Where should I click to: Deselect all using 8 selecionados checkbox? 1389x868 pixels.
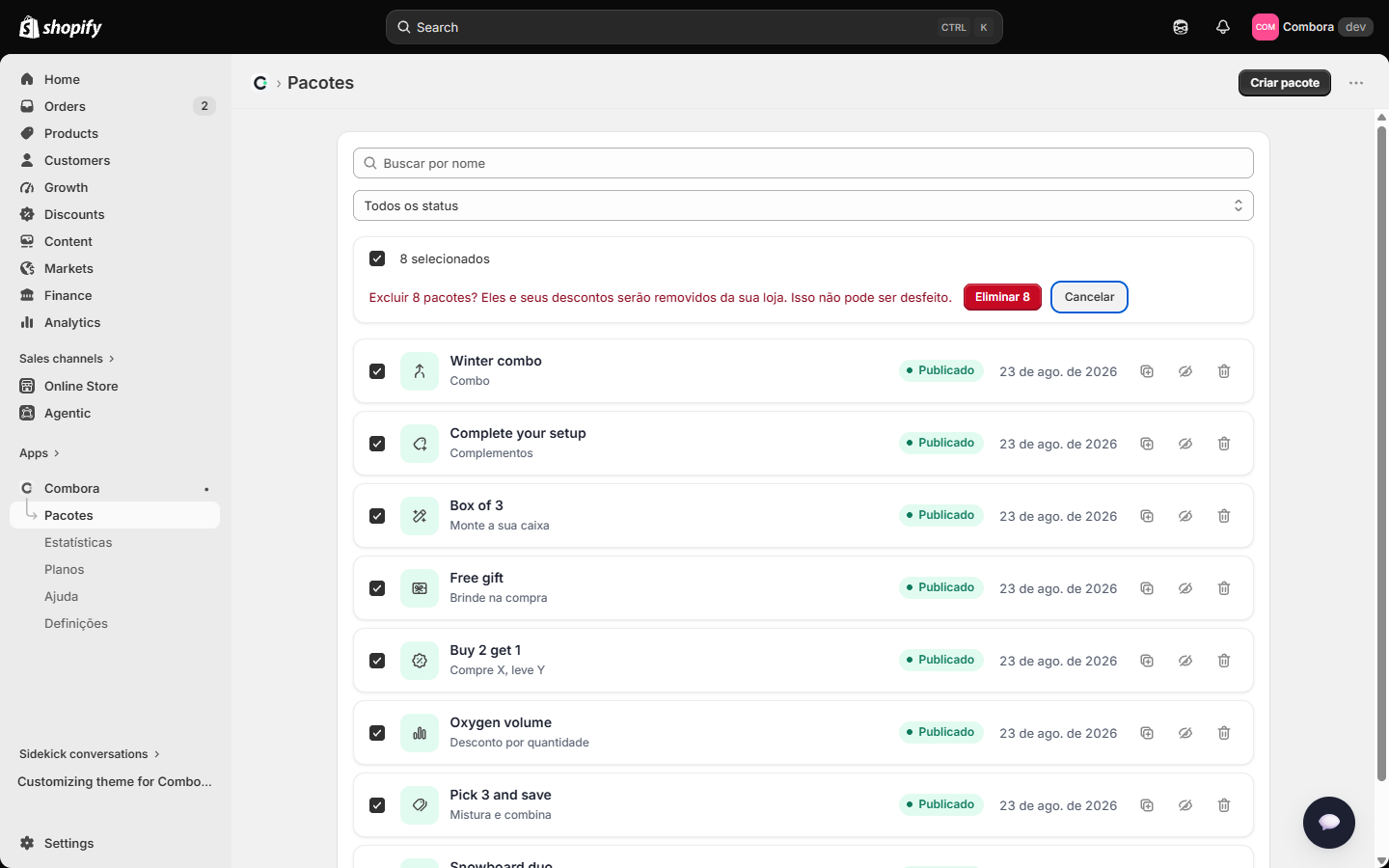pyautogui.click(x=377, y=258)
